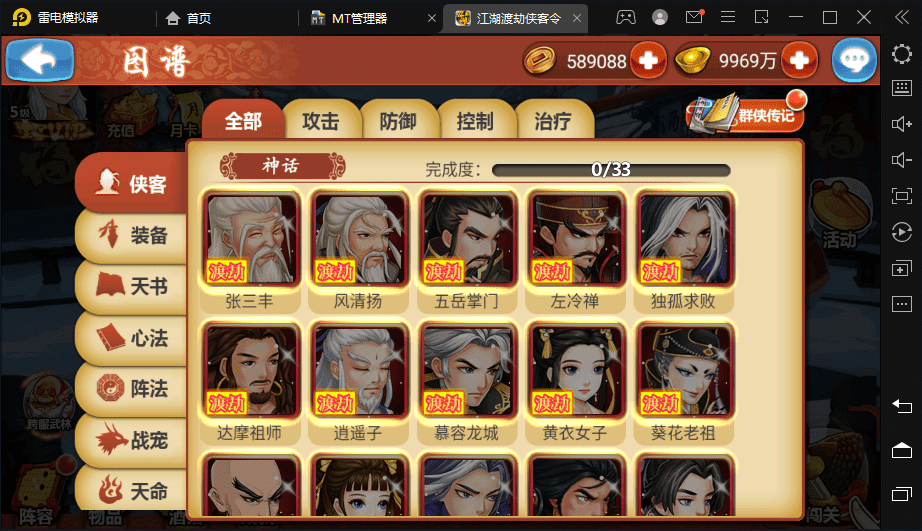Open emulator volume up icon
Viewport: 922px width, 531px height.
coord(901,124)
